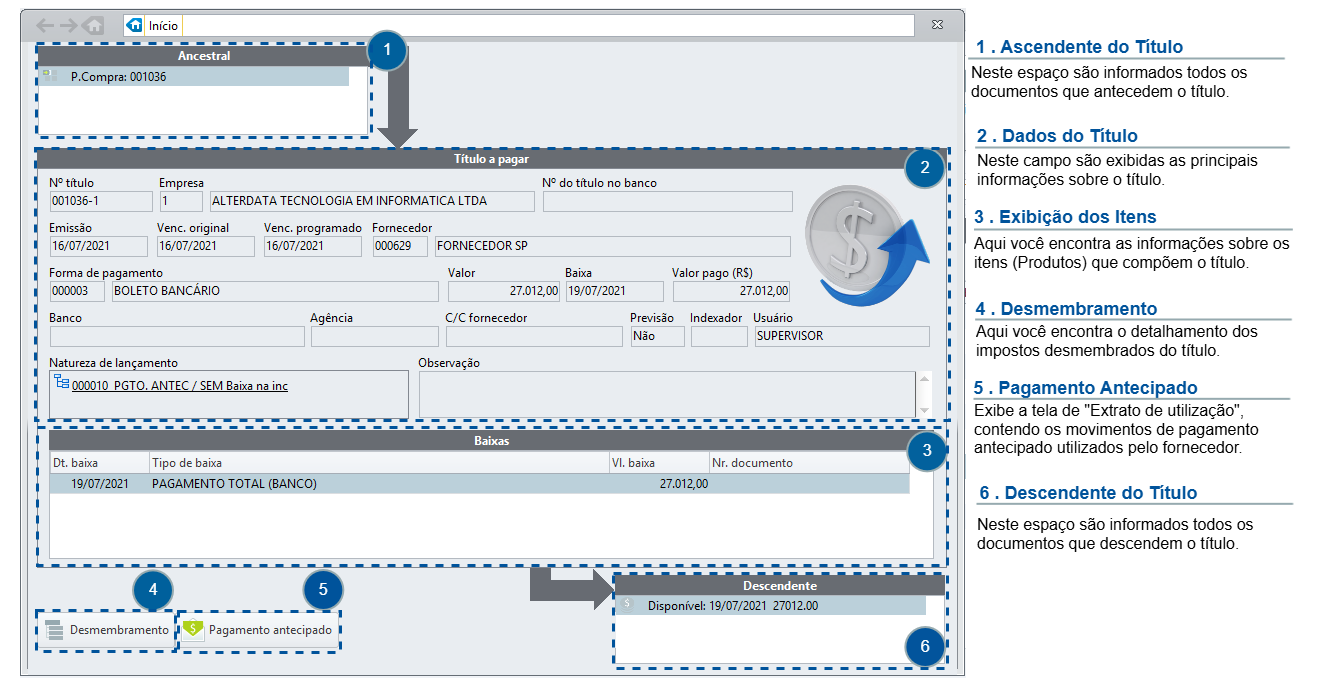Screen dimensions: 1328x698
Task: Click the Nº do título no banco field
Action: click(668, 201)
